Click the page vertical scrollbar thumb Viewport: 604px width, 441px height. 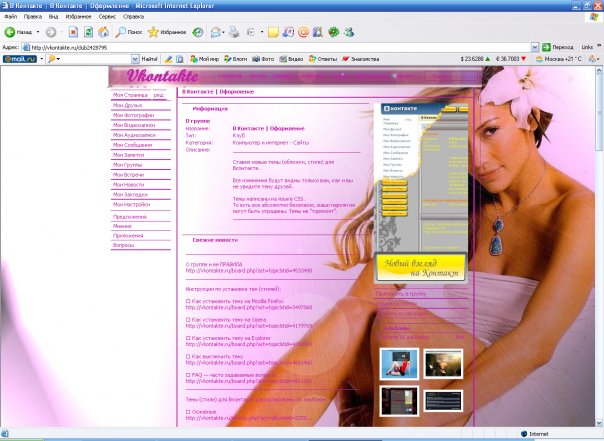(599, 112)
